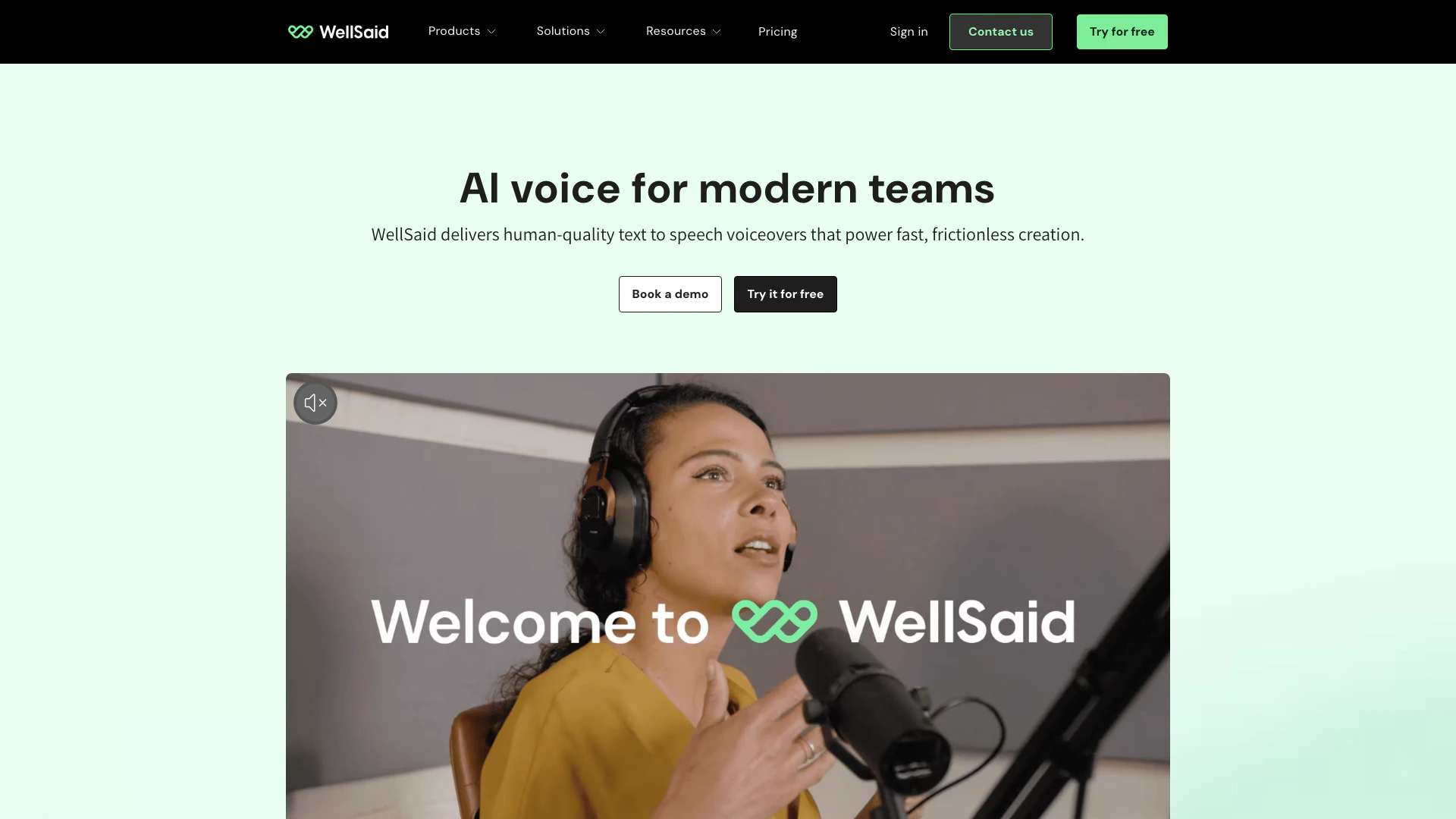Open the Resources menu label
The width and height of the screenshot is (1456, 819).
pos(676,31)
